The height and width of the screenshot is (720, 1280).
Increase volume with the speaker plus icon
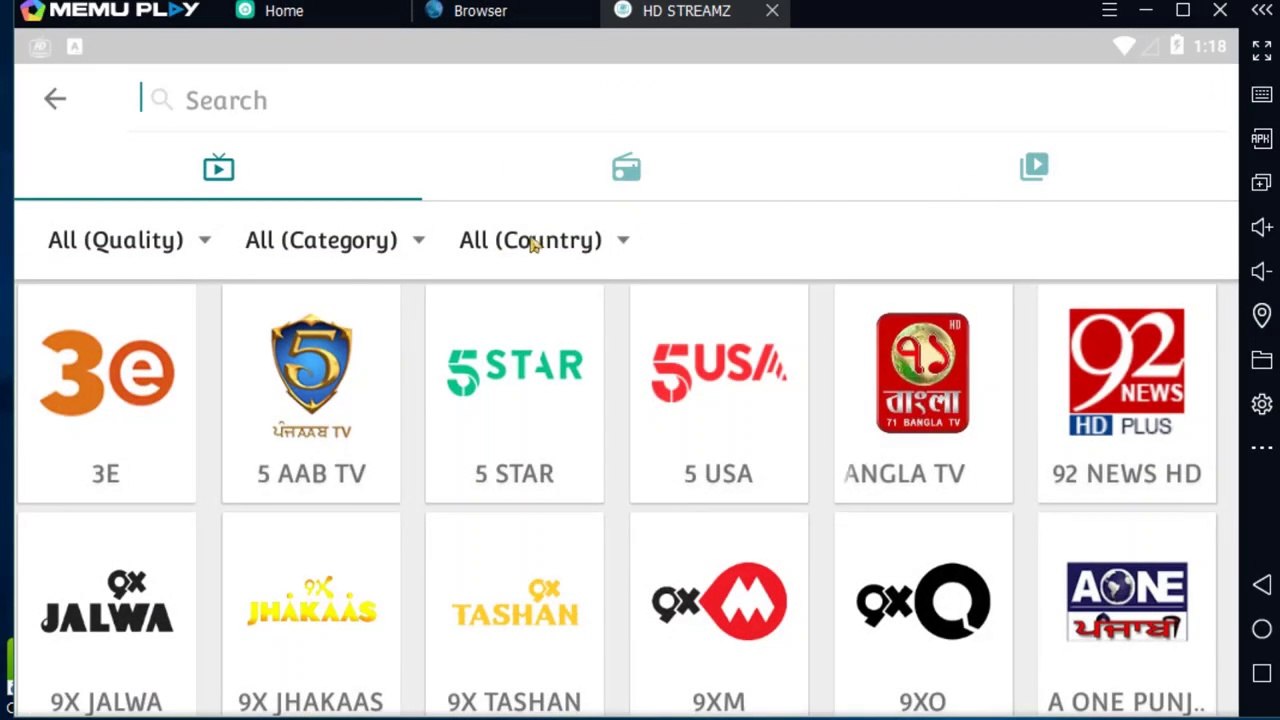[1262, 227]
